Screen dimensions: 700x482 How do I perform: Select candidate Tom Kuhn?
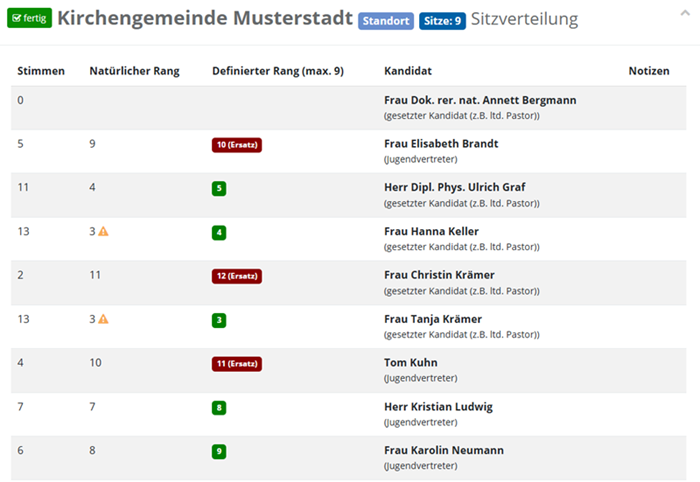click(411, 362)
